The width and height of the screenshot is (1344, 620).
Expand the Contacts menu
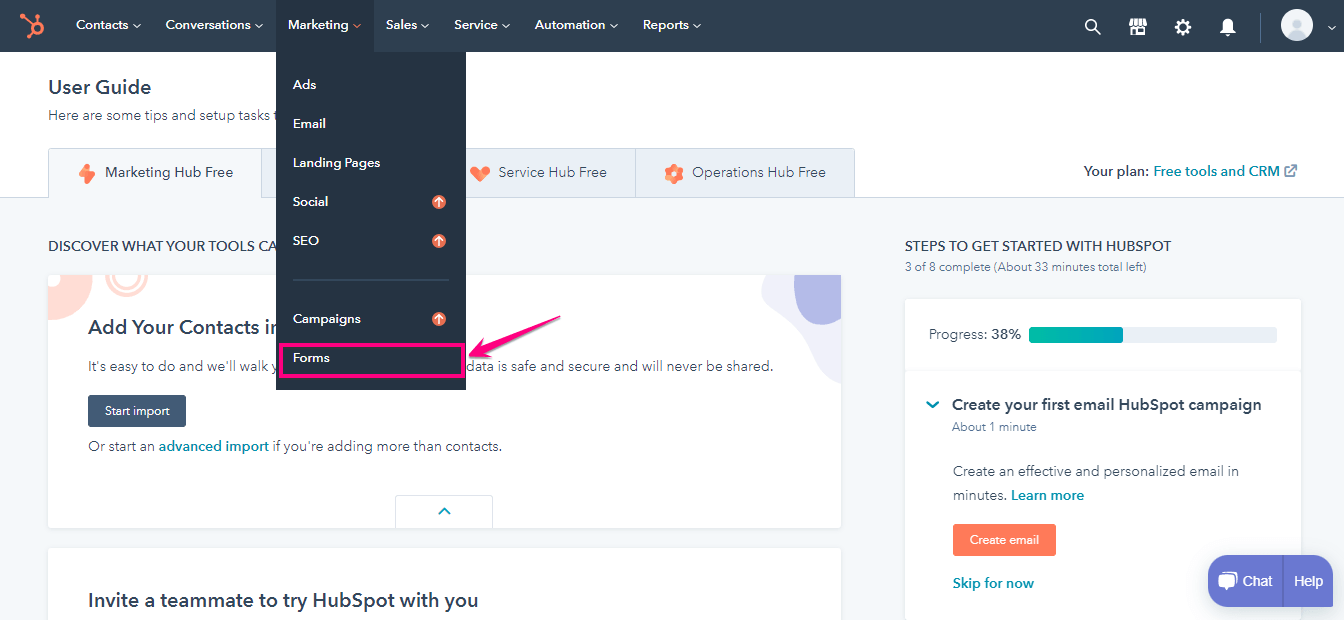[108, 25]
